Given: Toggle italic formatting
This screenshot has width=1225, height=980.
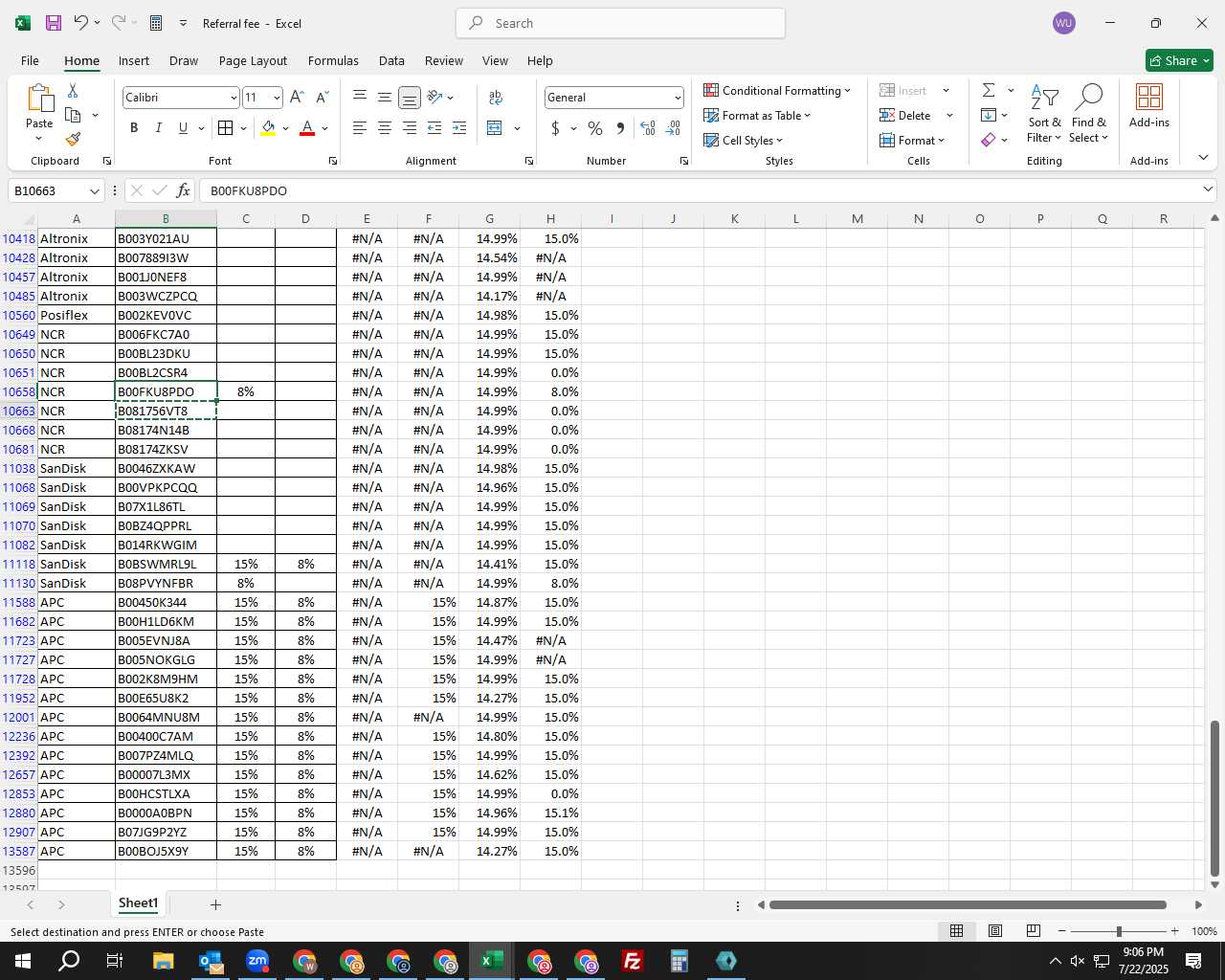Looking at the screenshot, I should pos(158,128).
